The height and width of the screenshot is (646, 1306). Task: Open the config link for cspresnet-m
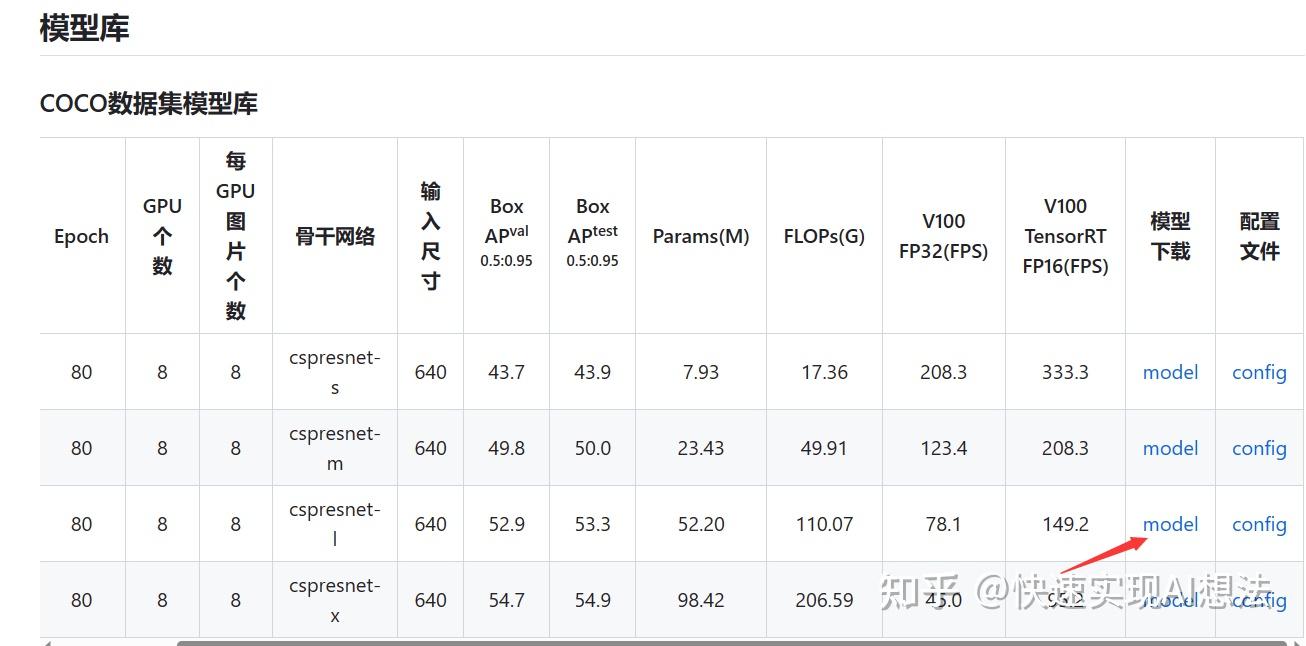pos(1259,448)
